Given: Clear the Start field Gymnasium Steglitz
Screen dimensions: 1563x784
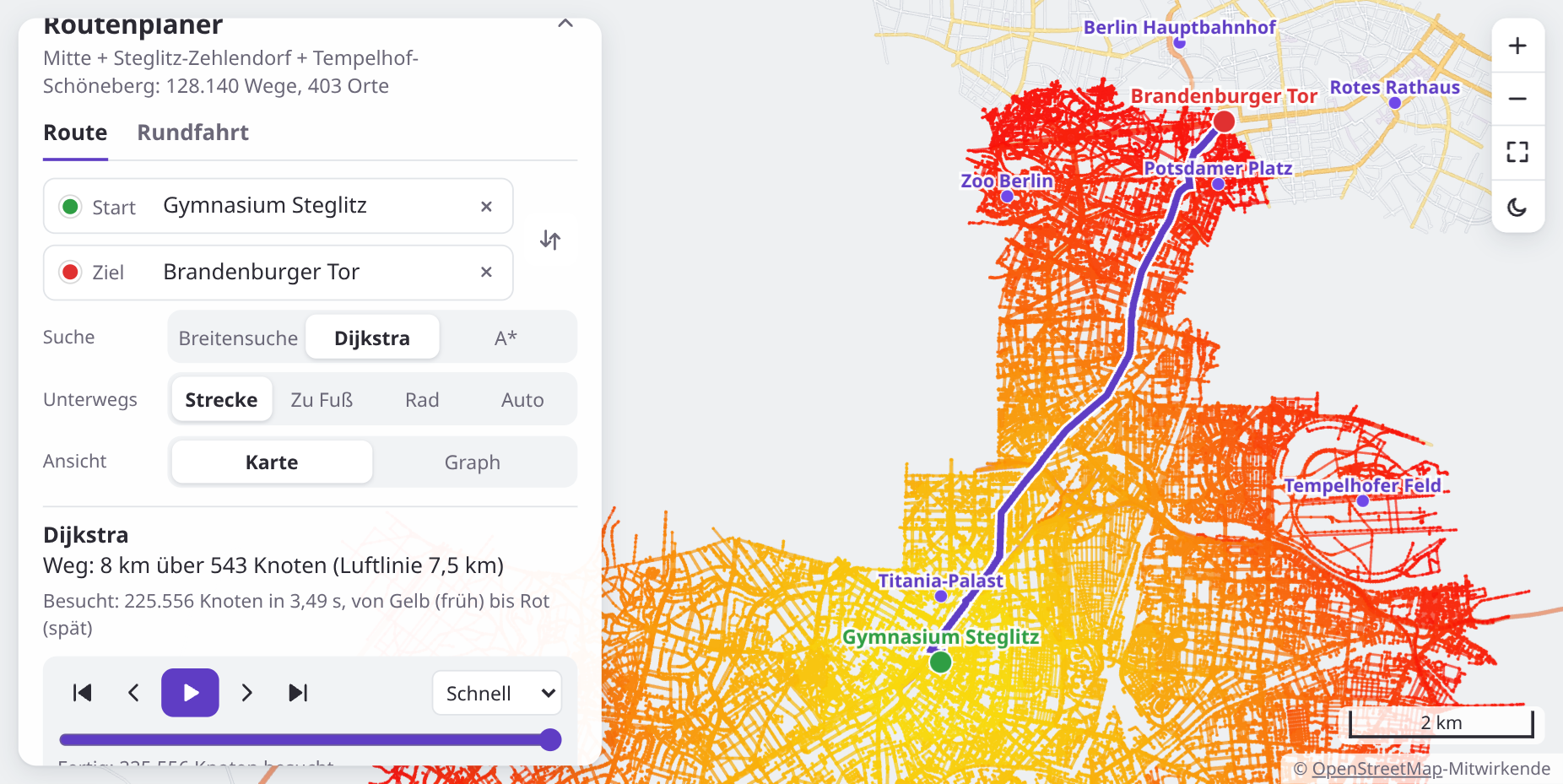Looking at the screenshot, I should point(486,207).
